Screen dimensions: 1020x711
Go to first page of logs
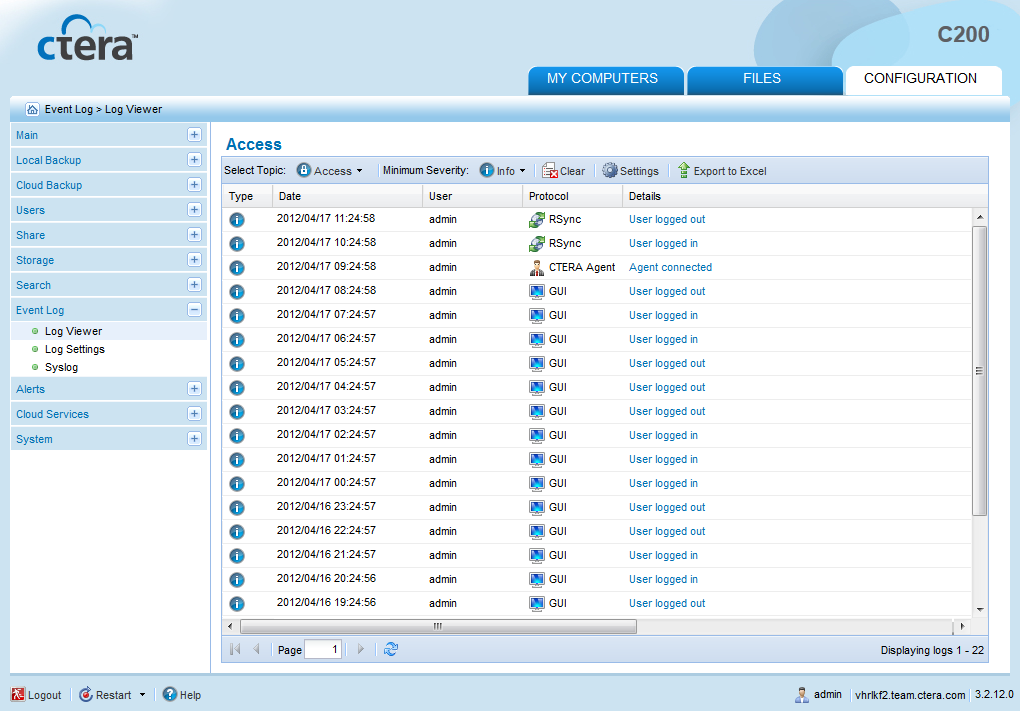tap(235, 649)
